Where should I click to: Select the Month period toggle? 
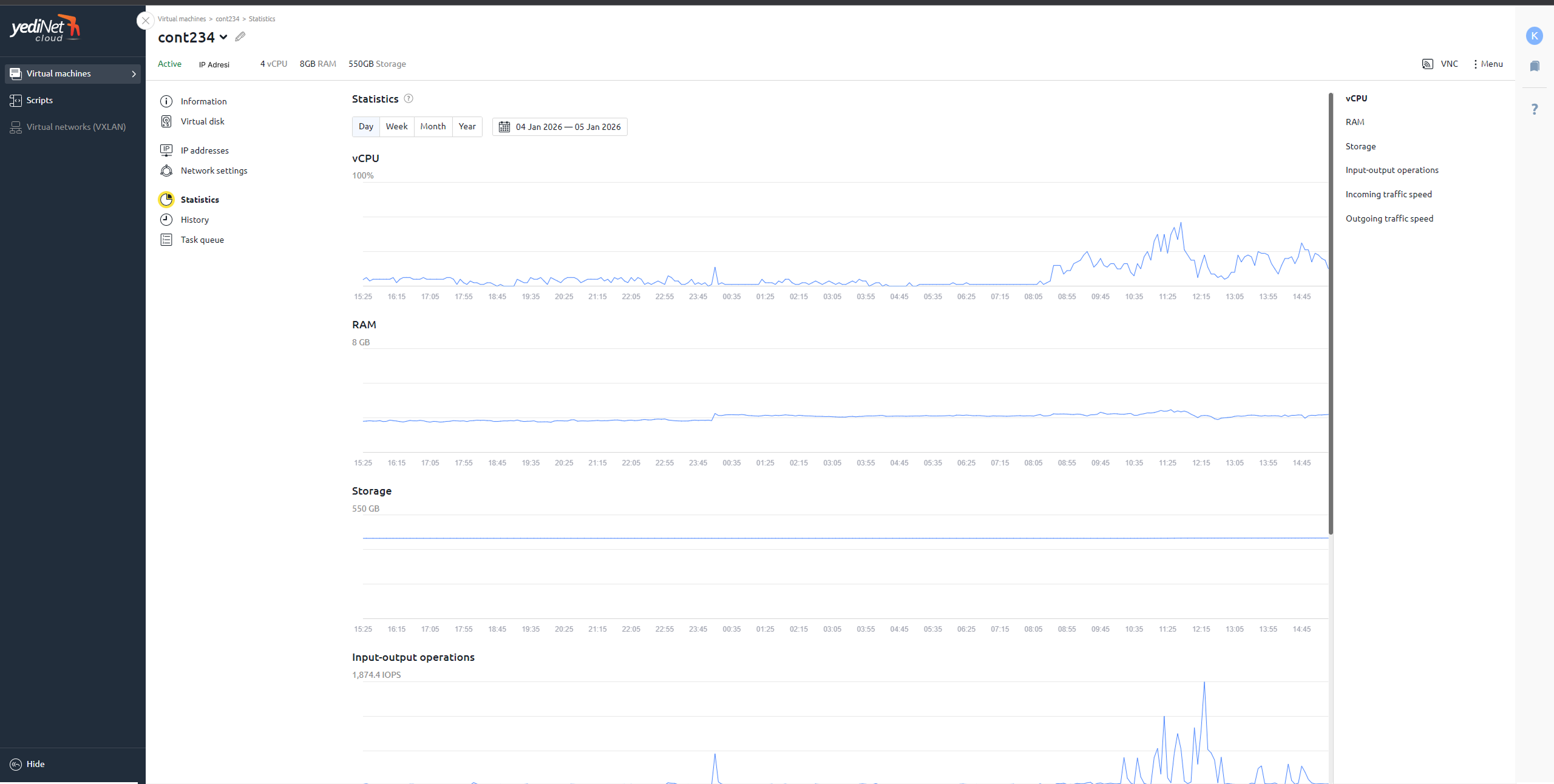coord(433,126)
